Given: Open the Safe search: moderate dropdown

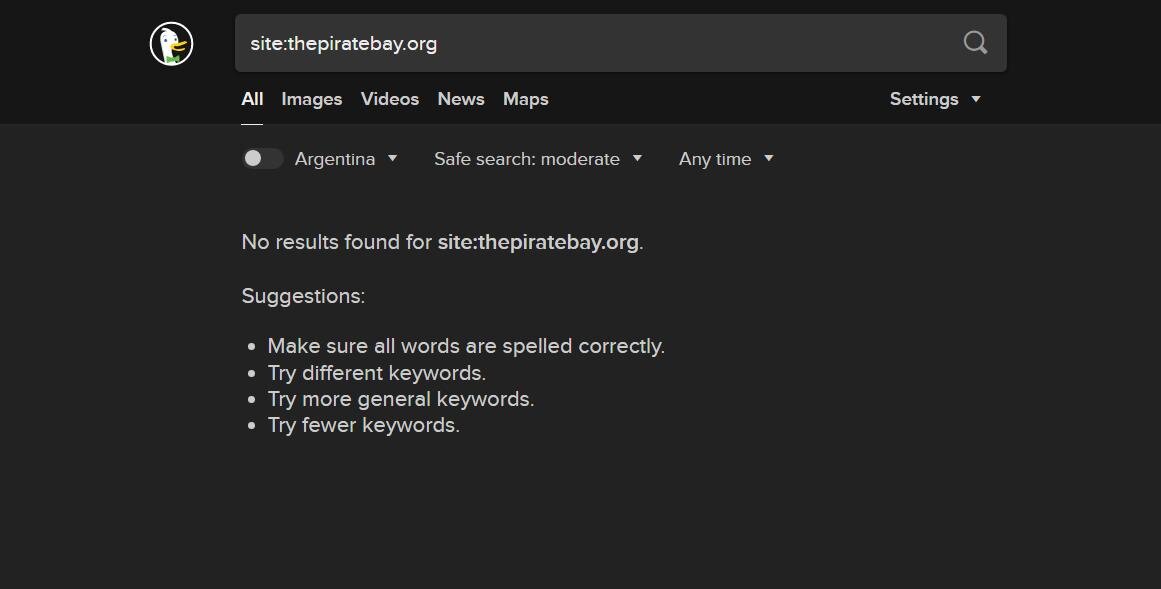Looking at the screenshot, I should pyautogui.click(x=527, y=158).
